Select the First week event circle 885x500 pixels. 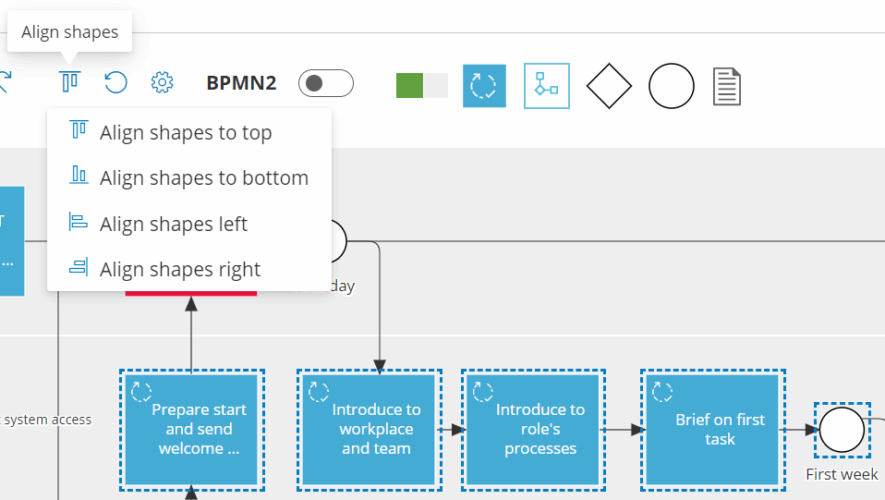[x=841, y=430]
